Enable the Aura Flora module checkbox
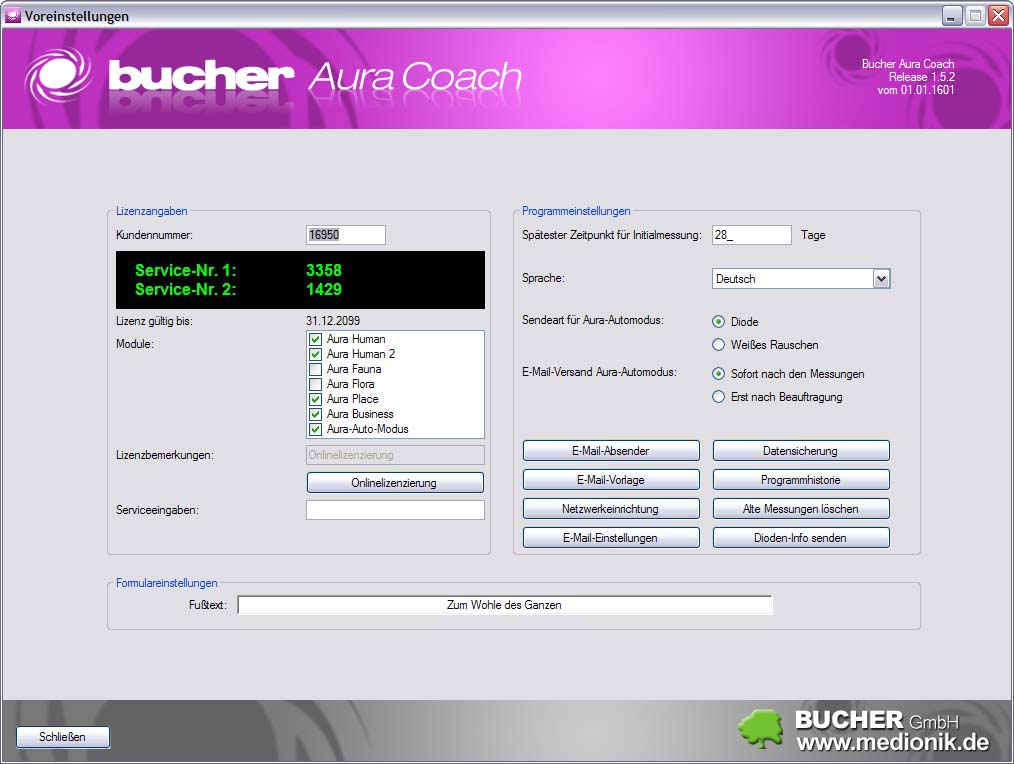Screen dimensions: 1014x764 click(x=316, y=384)
